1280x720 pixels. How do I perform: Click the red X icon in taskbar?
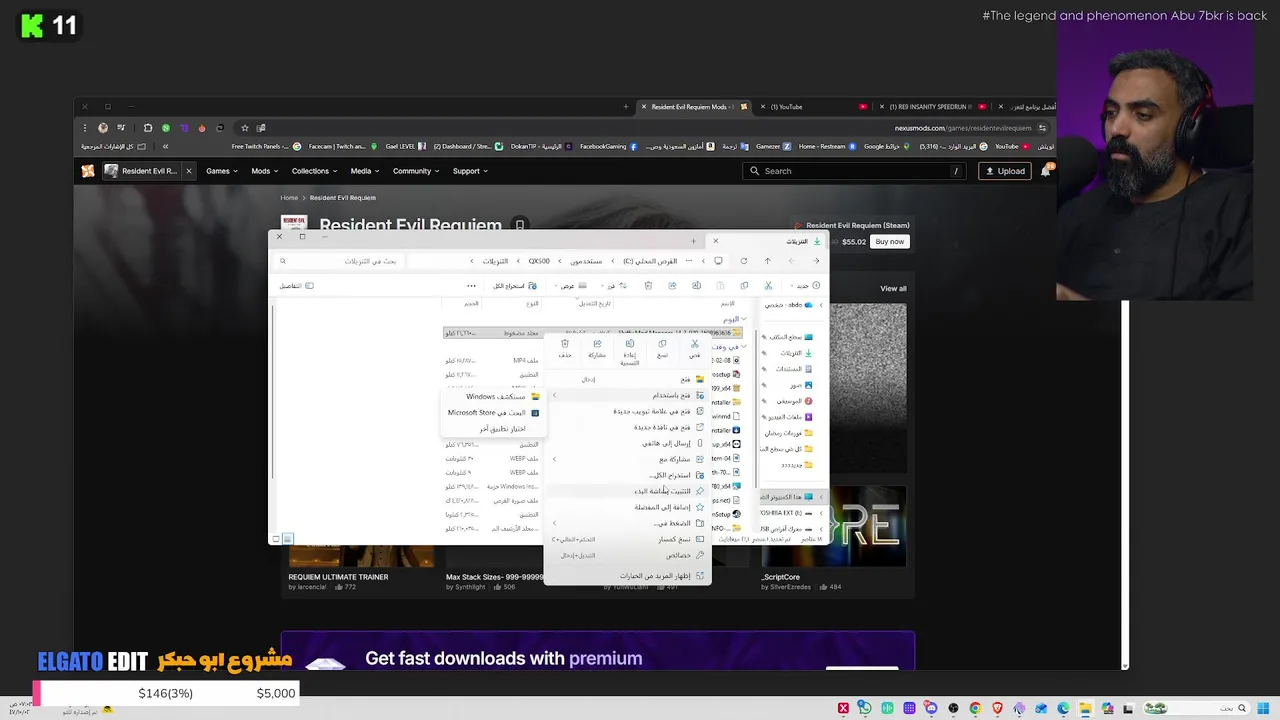843,709
